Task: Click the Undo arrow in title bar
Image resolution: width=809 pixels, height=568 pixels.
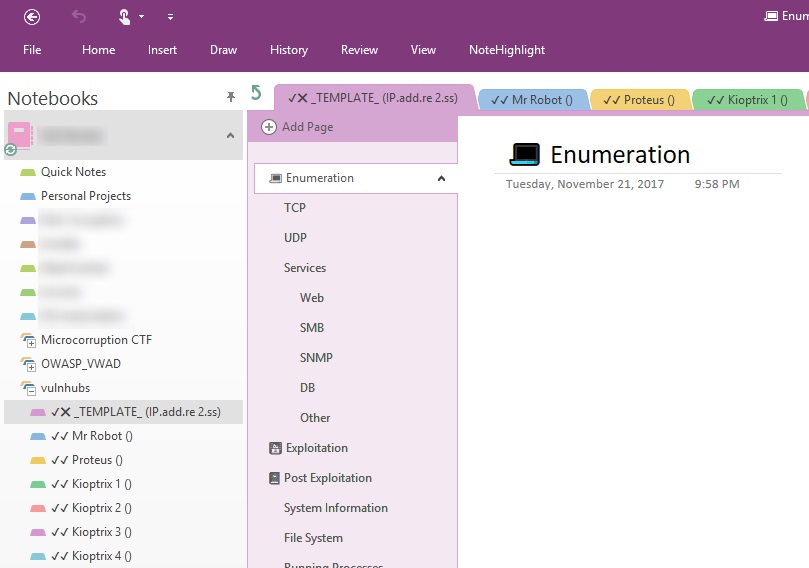Action: pyautogui.click(x=80, y=16)
